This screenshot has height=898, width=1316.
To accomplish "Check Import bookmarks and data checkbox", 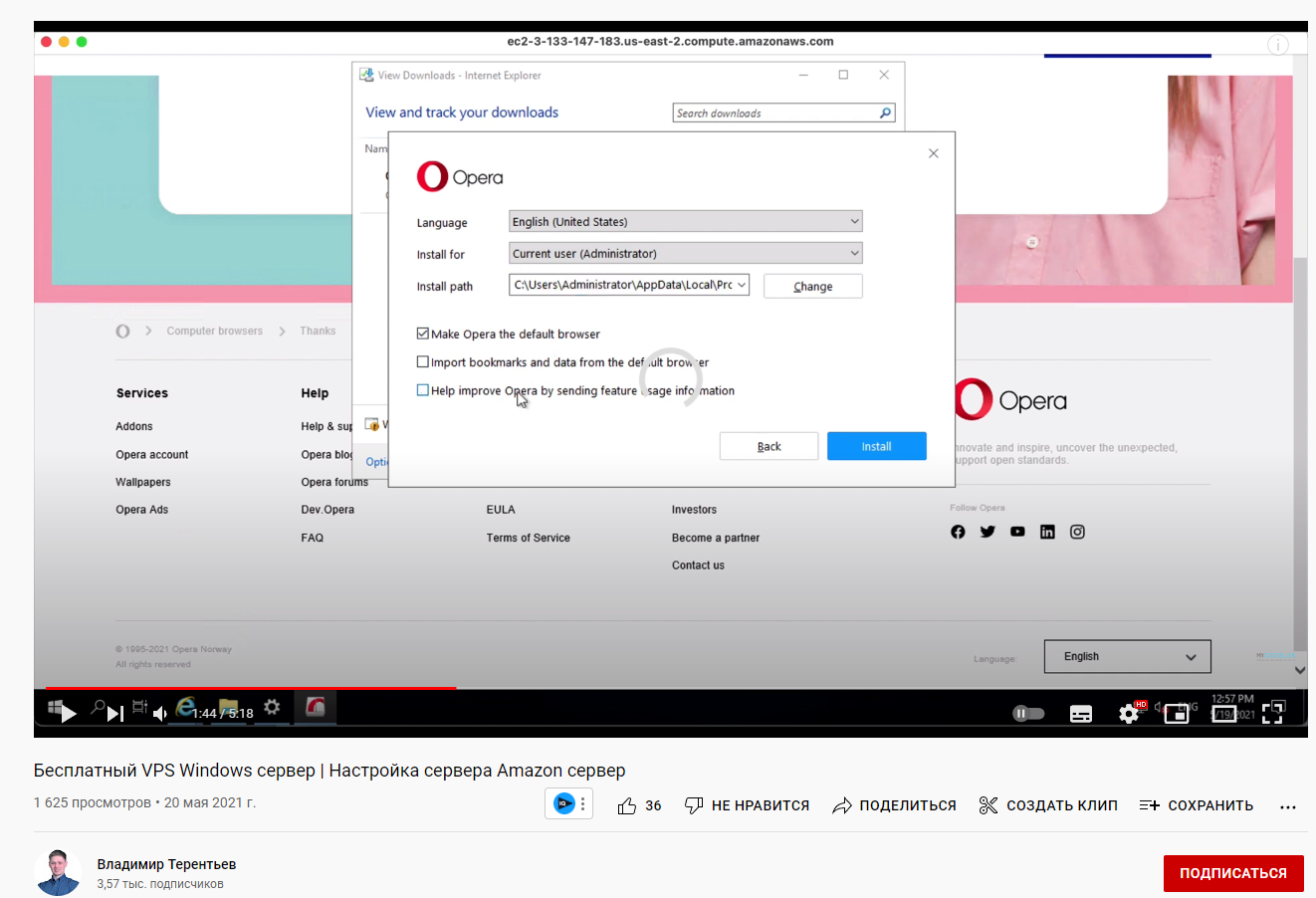I will coord(423,362).
